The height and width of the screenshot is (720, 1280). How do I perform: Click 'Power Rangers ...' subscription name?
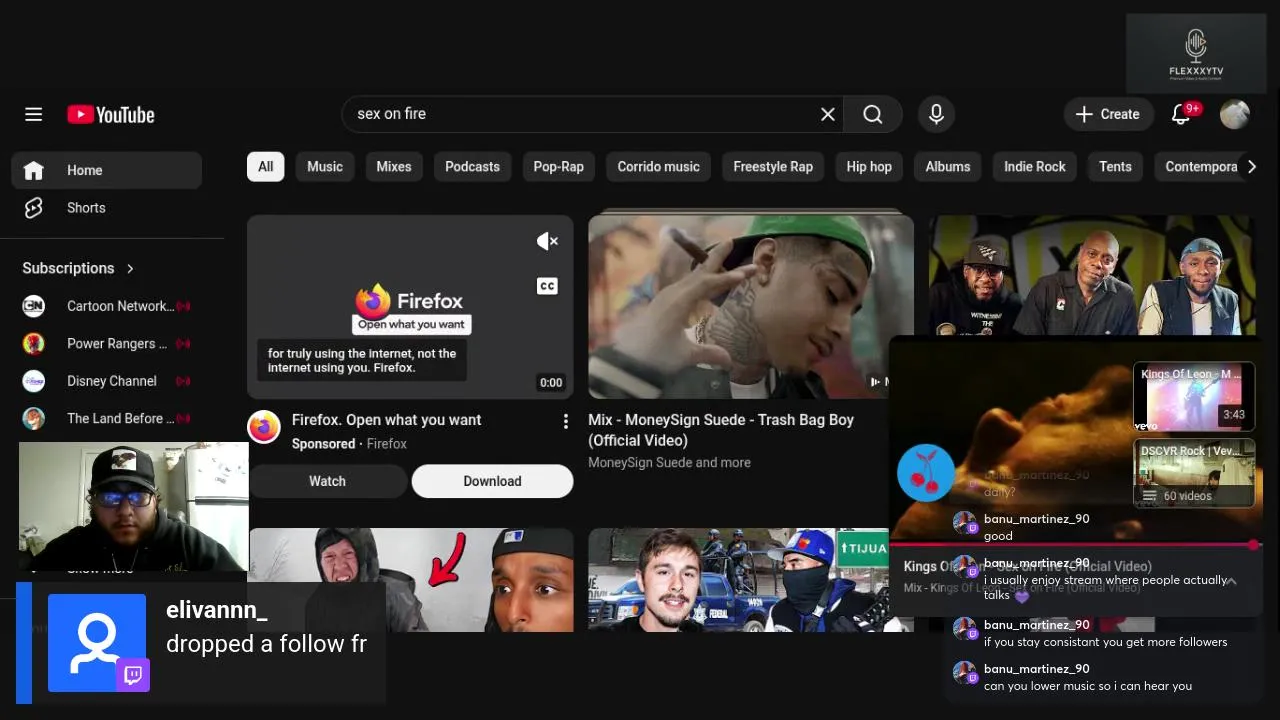point(117,343)
